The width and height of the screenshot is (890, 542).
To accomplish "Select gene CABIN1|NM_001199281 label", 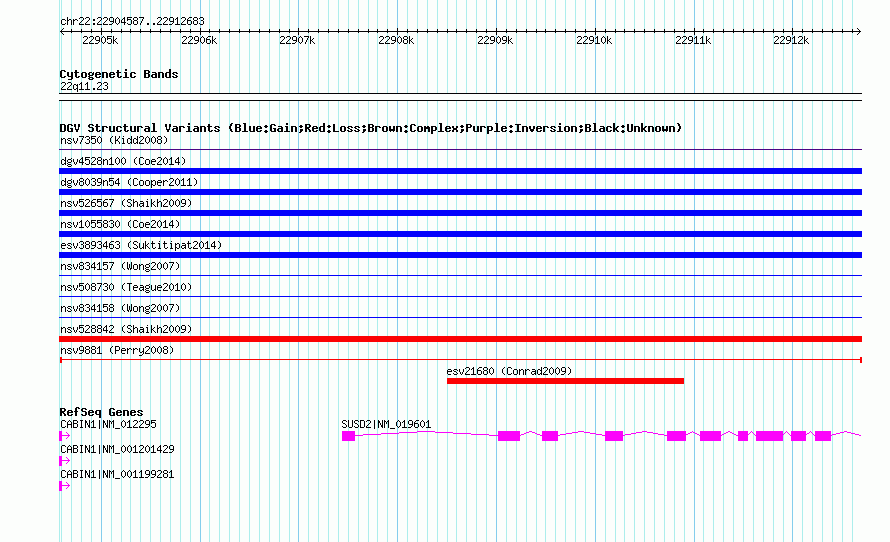I will click(117, 474).
